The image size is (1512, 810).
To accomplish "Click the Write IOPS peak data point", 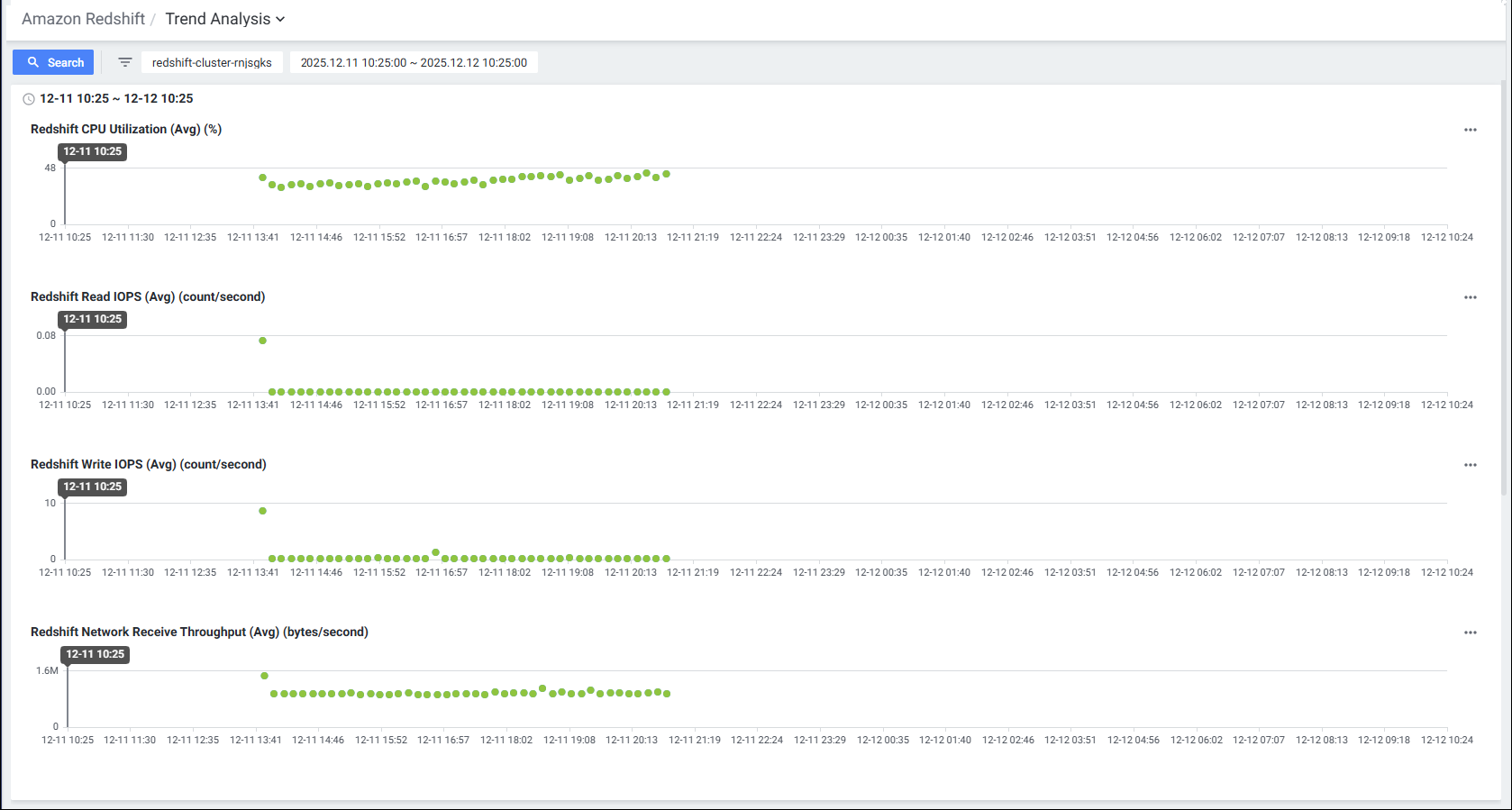I will 262,511.
